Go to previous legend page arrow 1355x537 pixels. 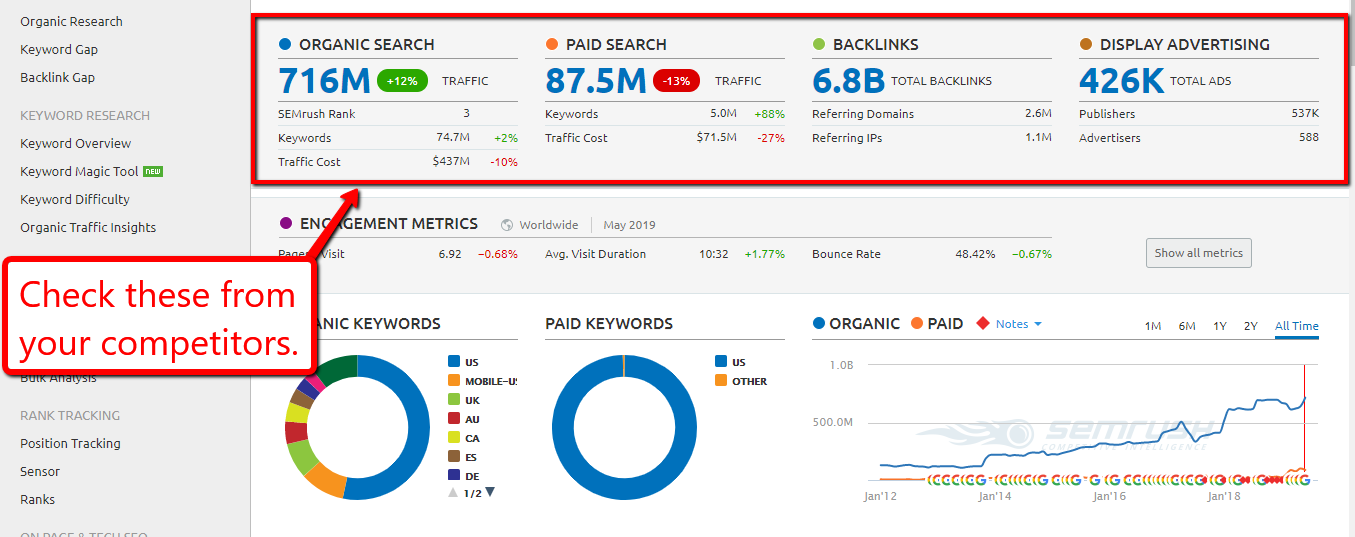click(x=453, y=492)
